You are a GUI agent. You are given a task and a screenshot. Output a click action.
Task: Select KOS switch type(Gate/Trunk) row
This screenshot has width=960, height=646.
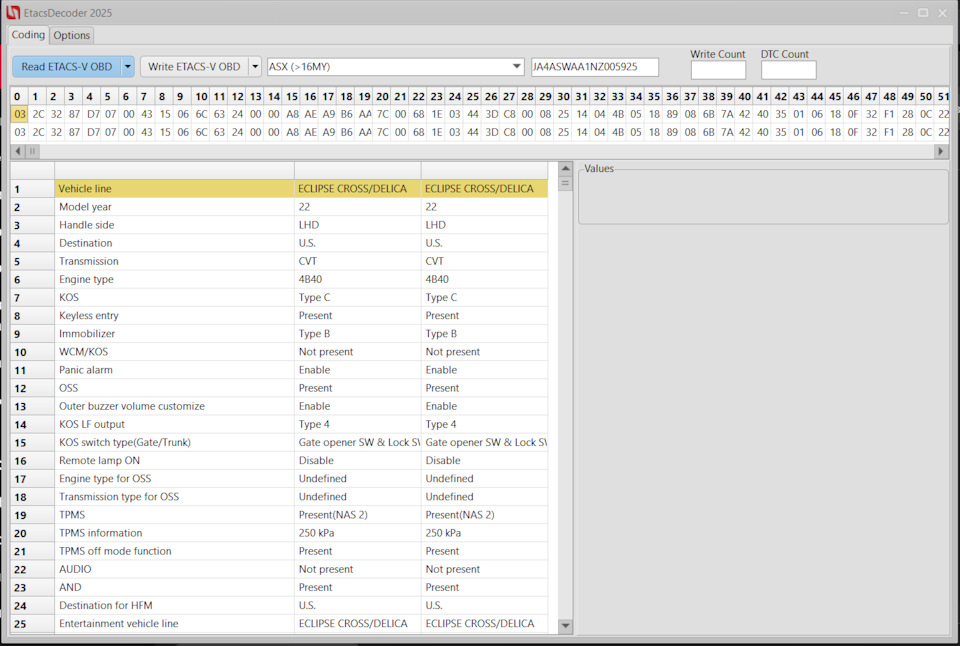click(x=279, y=442)
